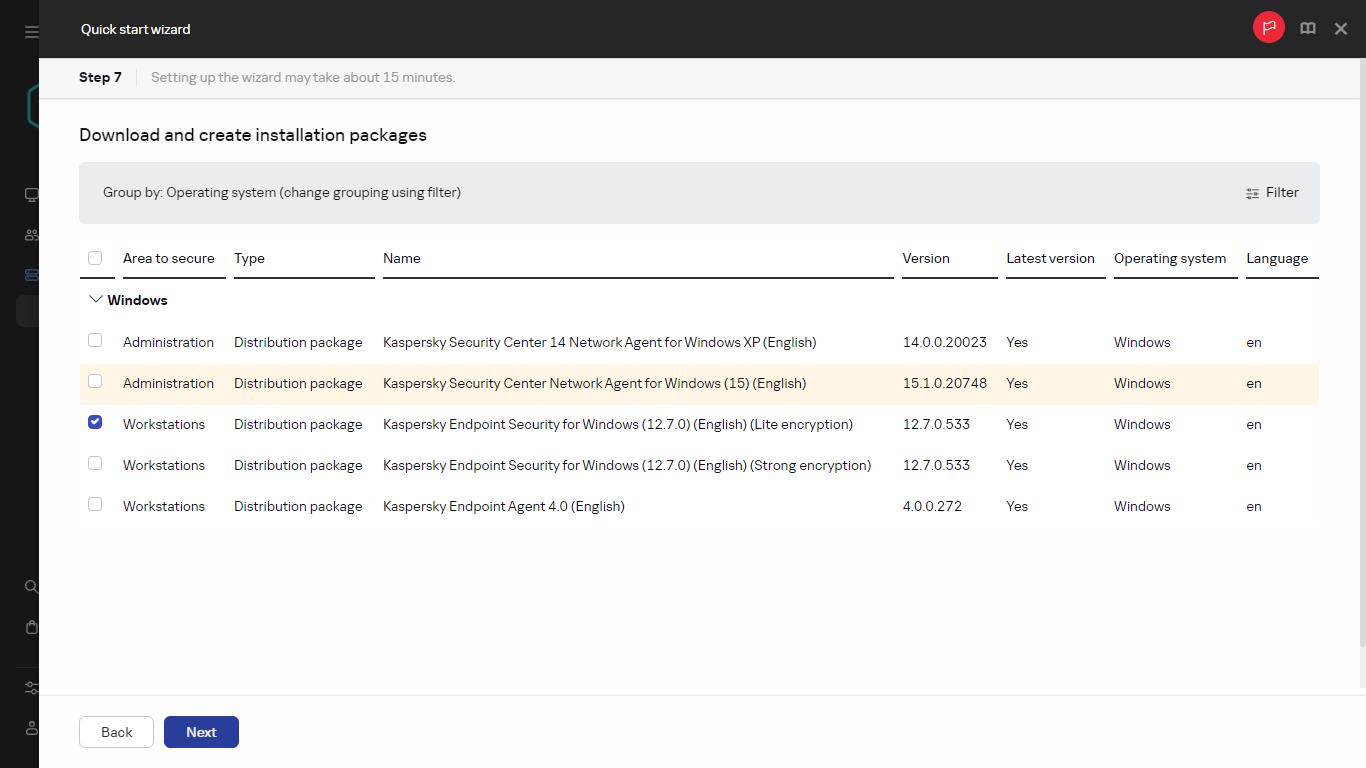Screen dimensions: 1366x768
Task: Click the Next button
Action: pyautogui.click(x=201, y=732)
